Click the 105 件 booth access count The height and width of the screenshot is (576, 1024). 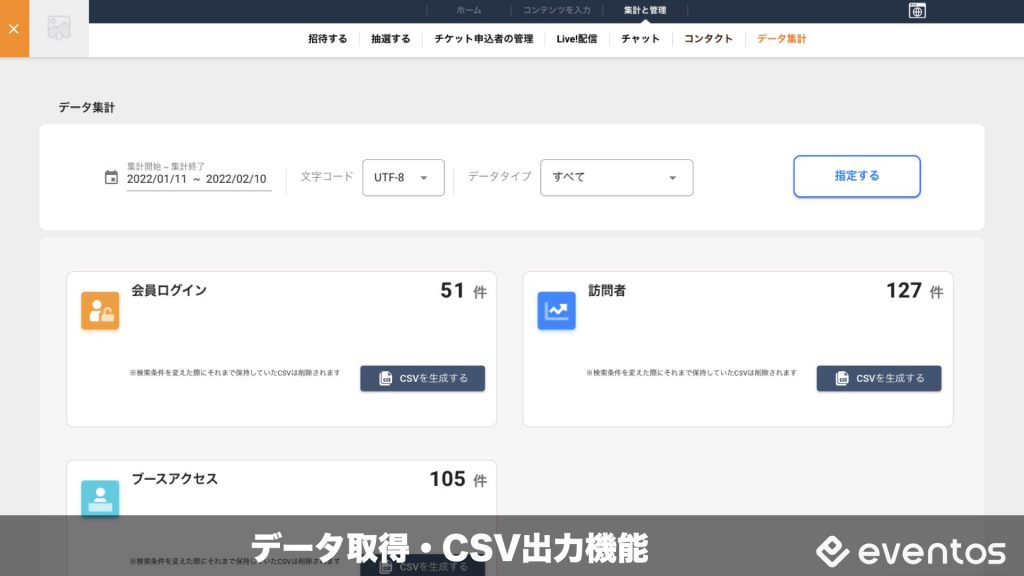458,479
